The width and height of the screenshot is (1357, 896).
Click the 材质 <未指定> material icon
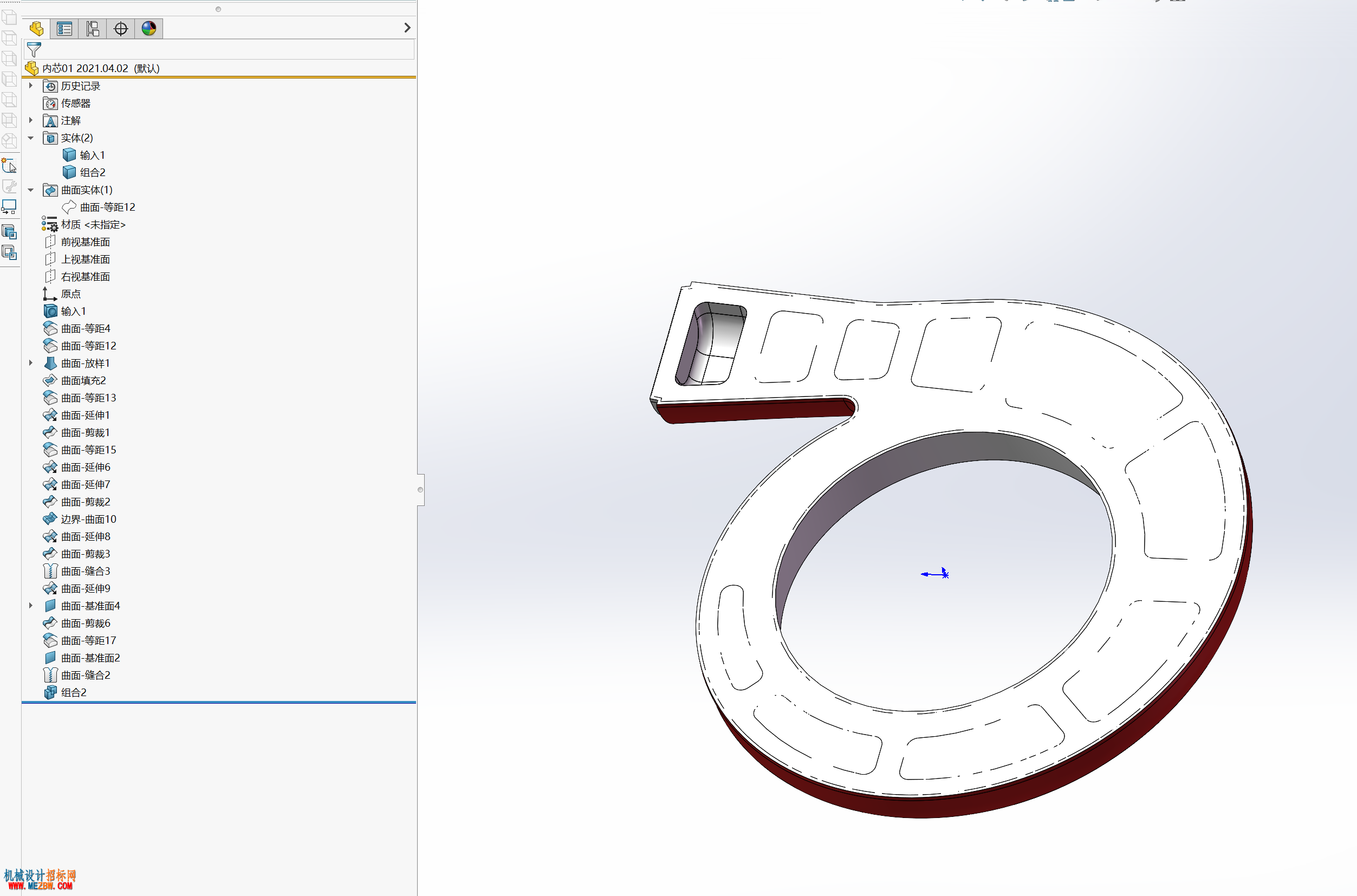(50, 225)
